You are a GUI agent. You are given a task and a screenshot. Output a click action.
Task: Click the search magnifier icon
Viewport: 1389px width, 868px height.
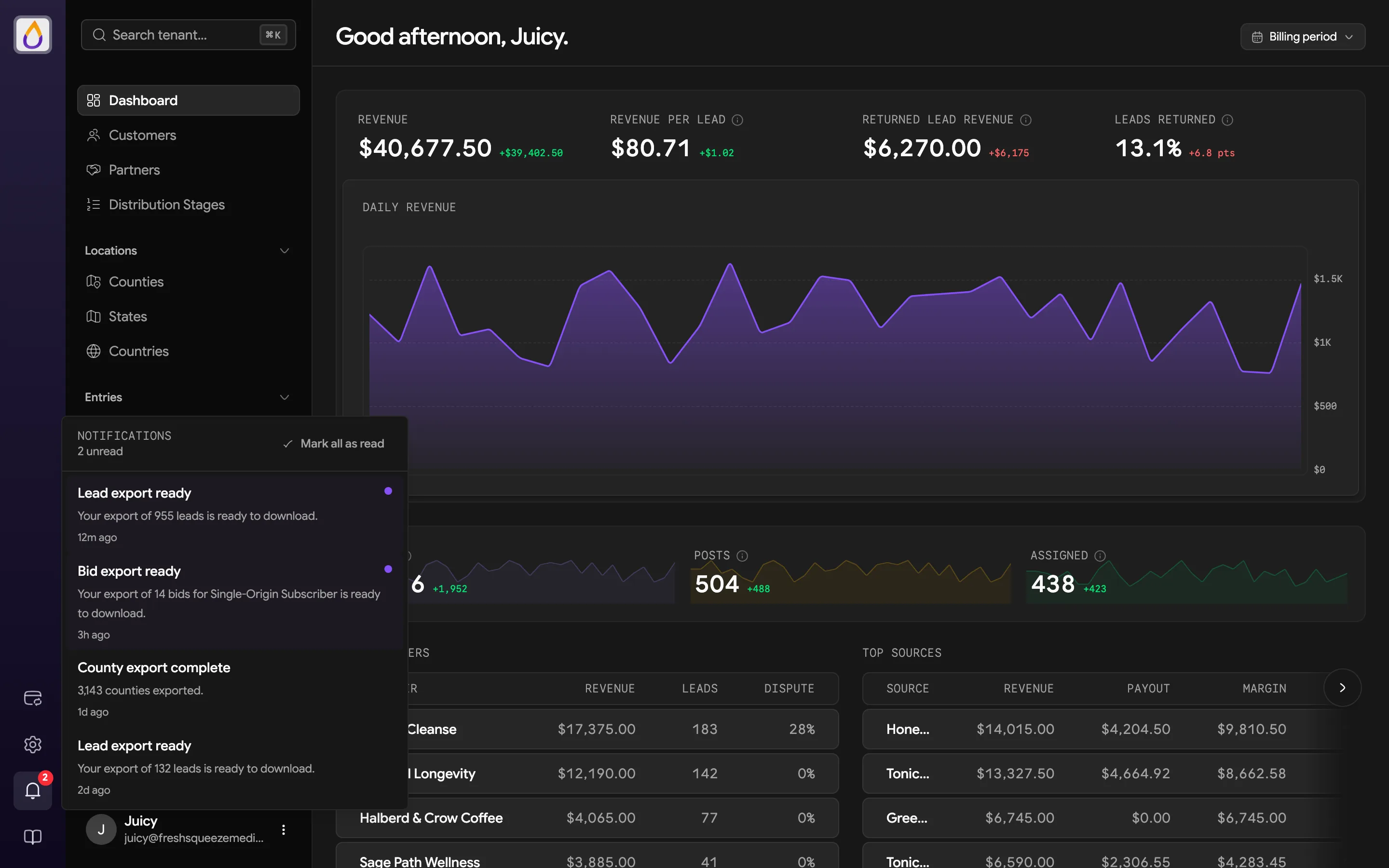pos(99,35)
